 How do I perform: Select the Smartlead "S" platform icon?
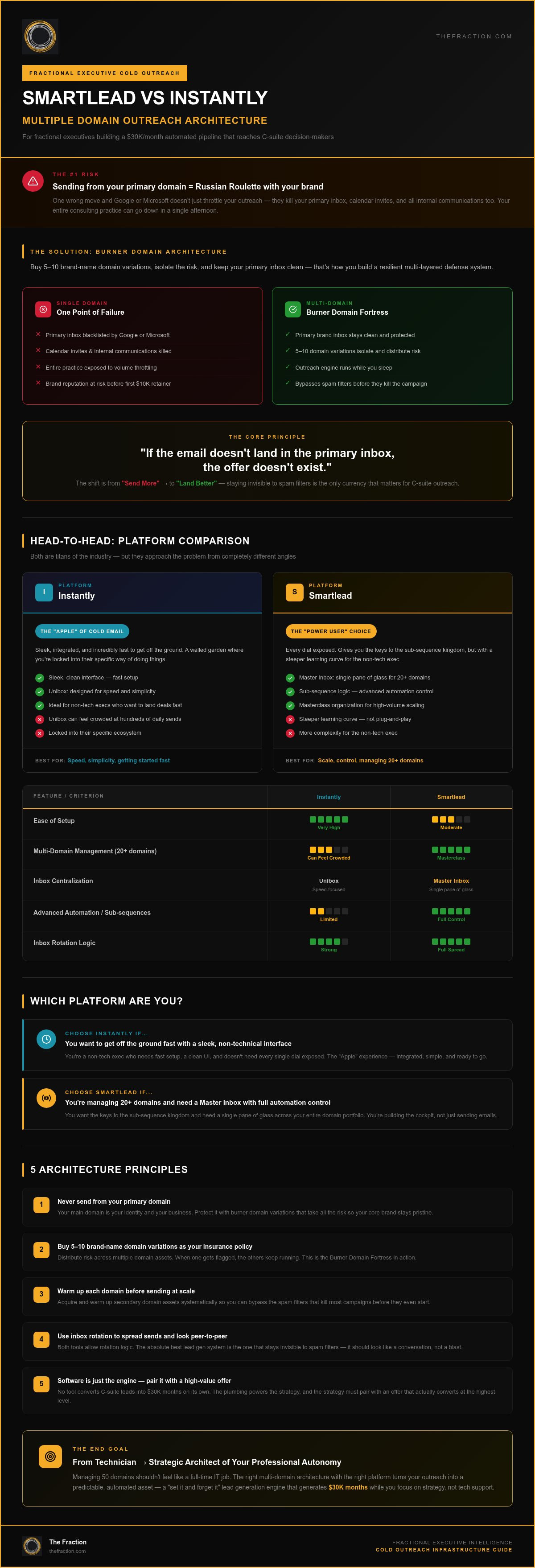295,592
